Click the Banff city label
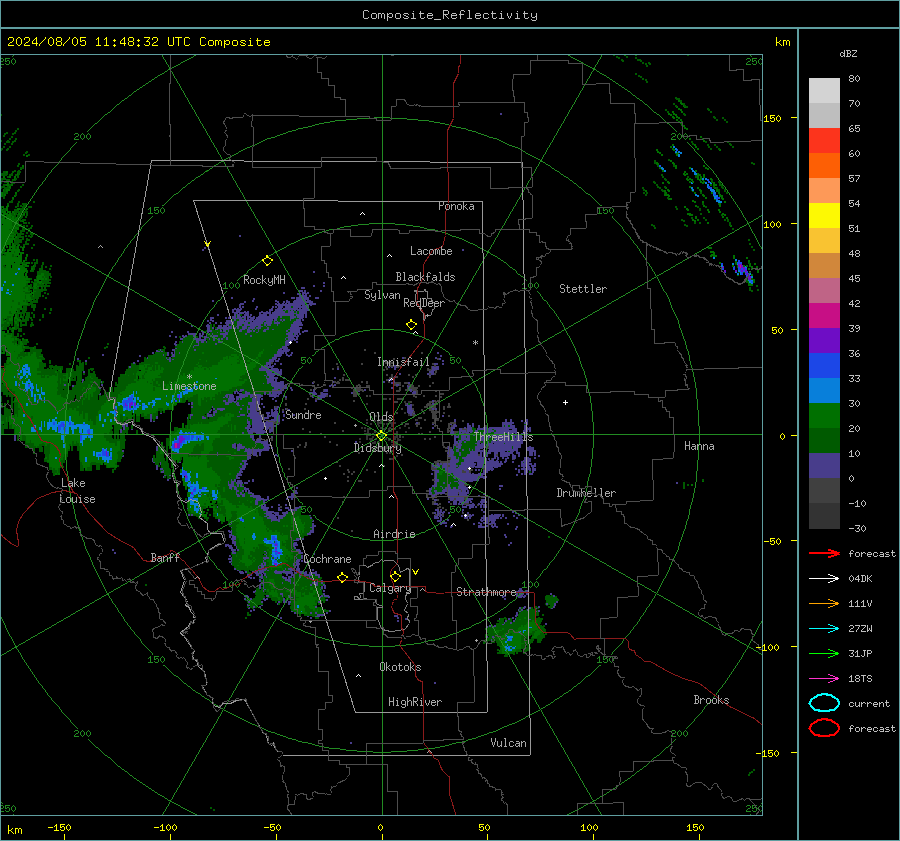 click(165, 557)
